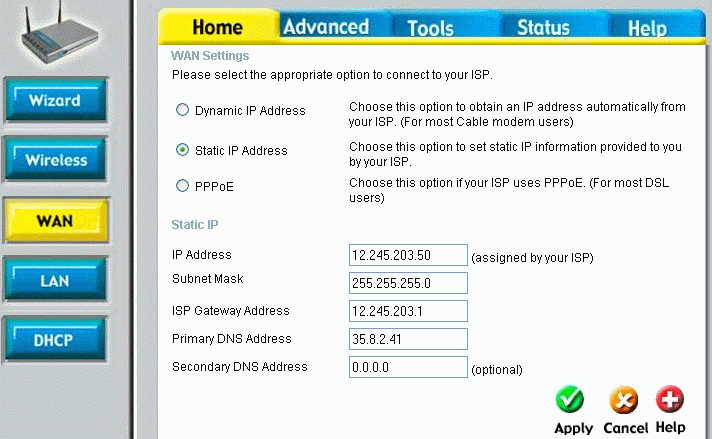Screen dimensions: 712x439
Task: Focus the Subnet Mask field
Action: (409, 283)
